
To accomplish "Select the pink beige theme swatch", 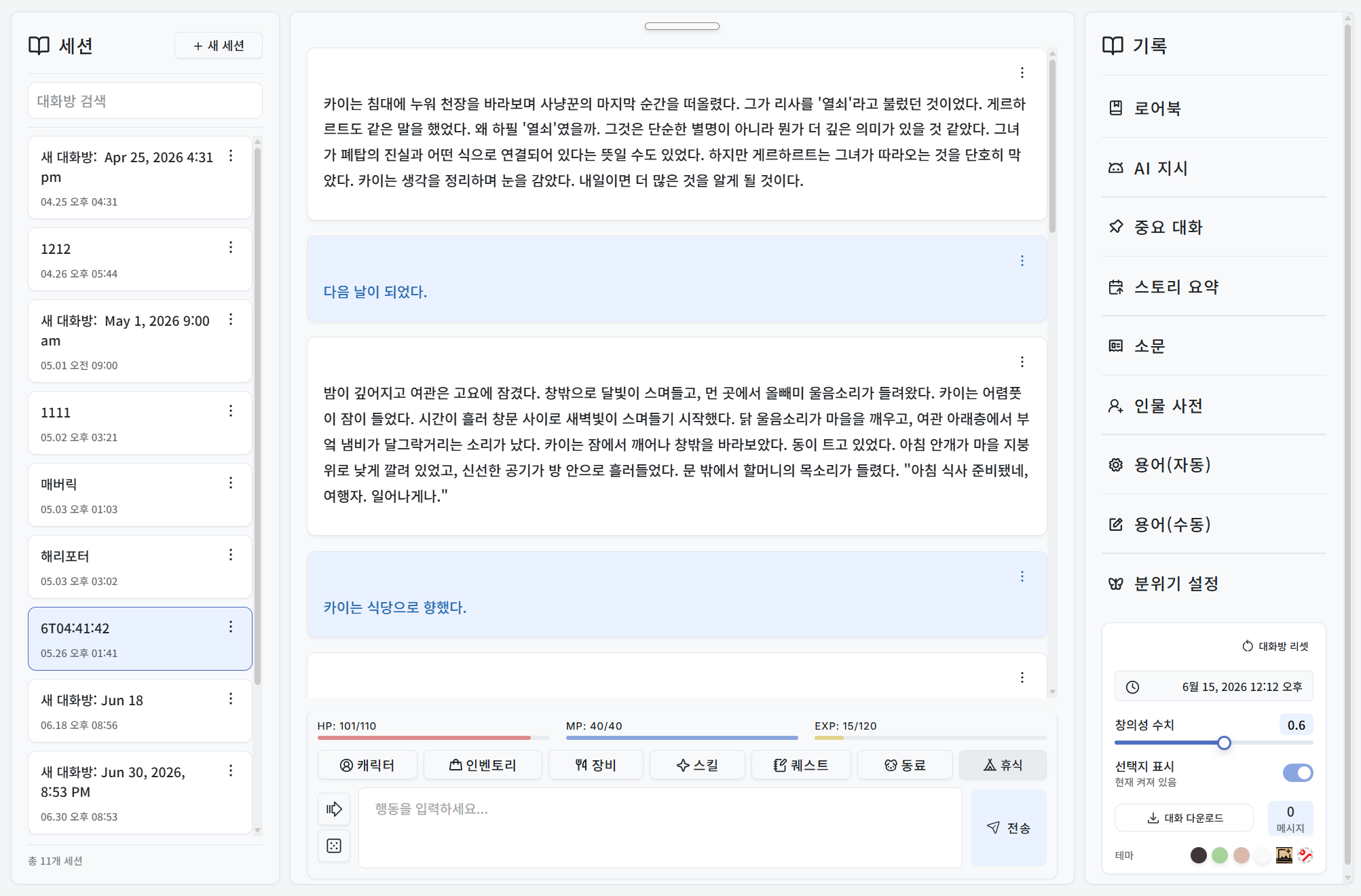I will (1242, 855).
